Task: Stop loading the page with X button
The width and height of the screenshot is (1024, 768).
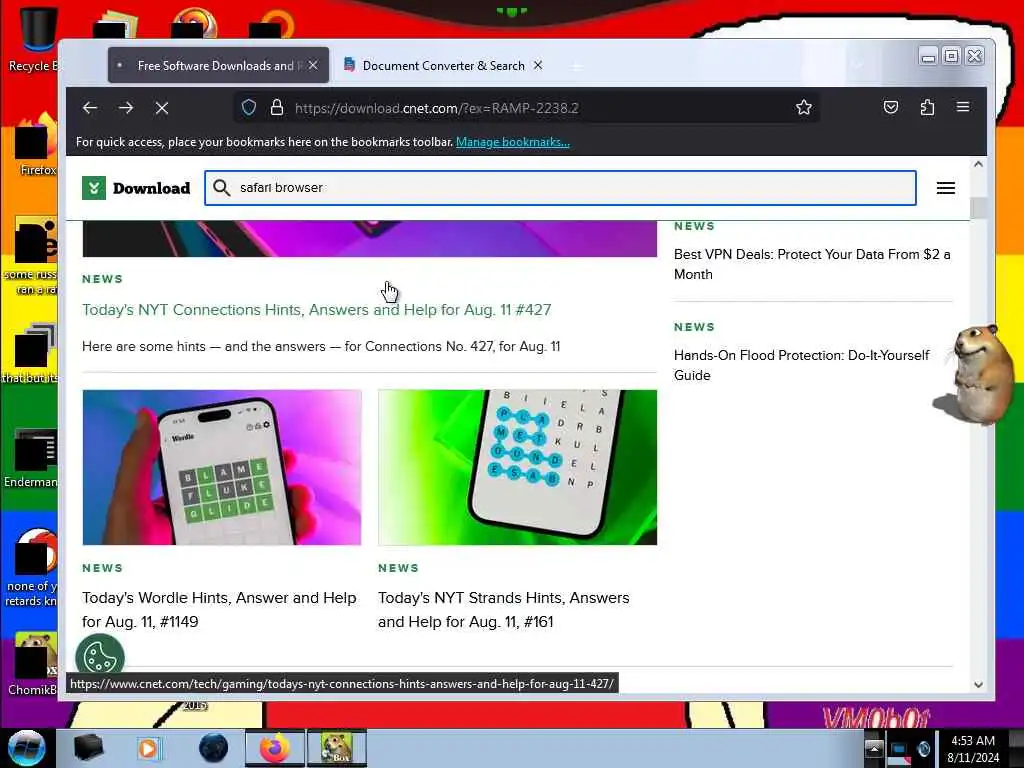Action: click(x=162, y=108)
